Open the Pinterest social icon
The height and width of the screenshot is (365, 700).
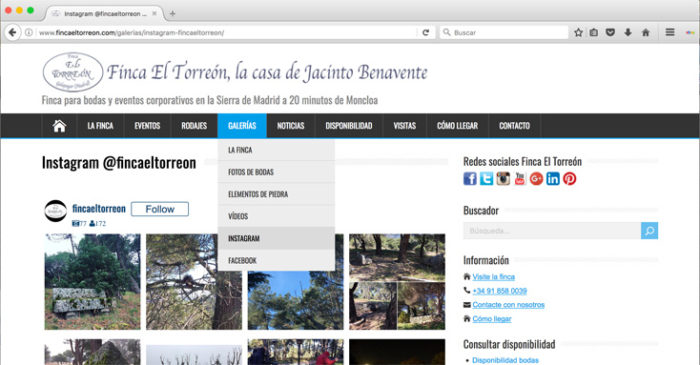[x=569, y=178]
